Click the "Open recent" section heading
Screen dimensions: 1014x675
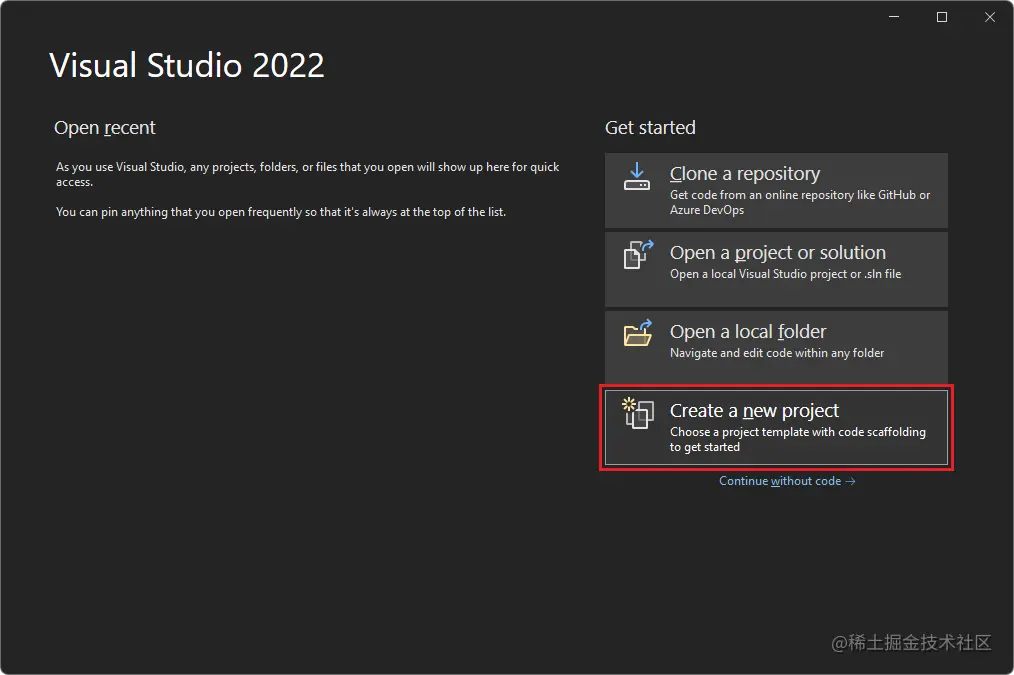(105, 128)
